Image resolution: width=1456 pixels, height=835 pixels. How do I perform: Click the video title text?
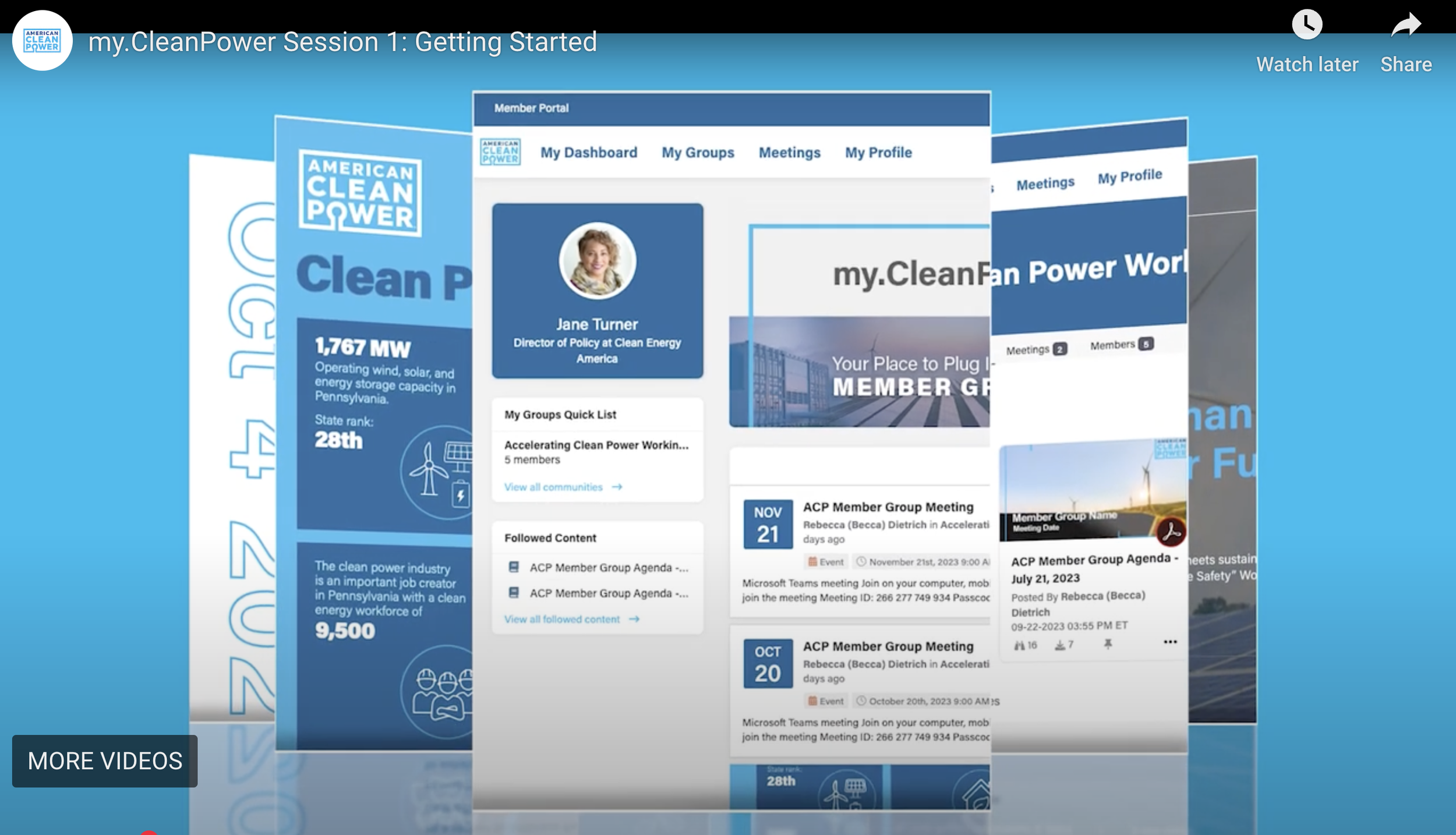click(342, 42)
